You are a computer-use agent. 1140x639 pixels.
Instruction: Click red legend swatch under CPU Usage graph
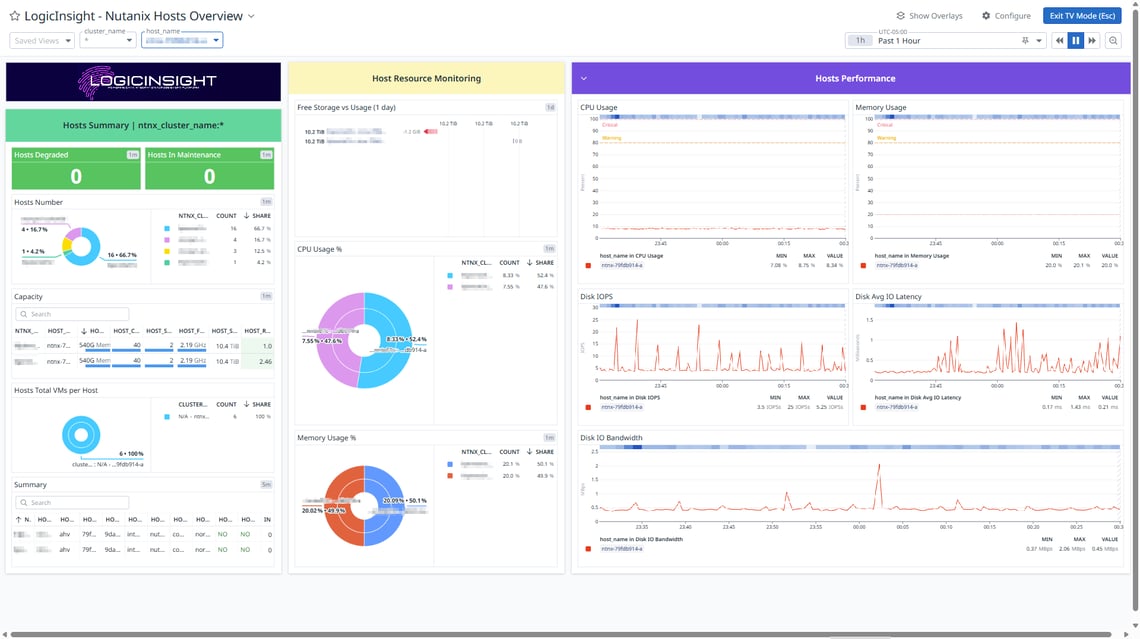[x=588, y=265]
